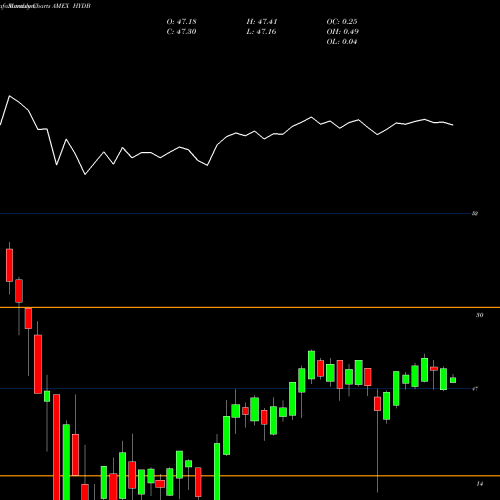Select the first red candlestick on the chart
This screenshot has width=500, height=500.
click(9, 265)
